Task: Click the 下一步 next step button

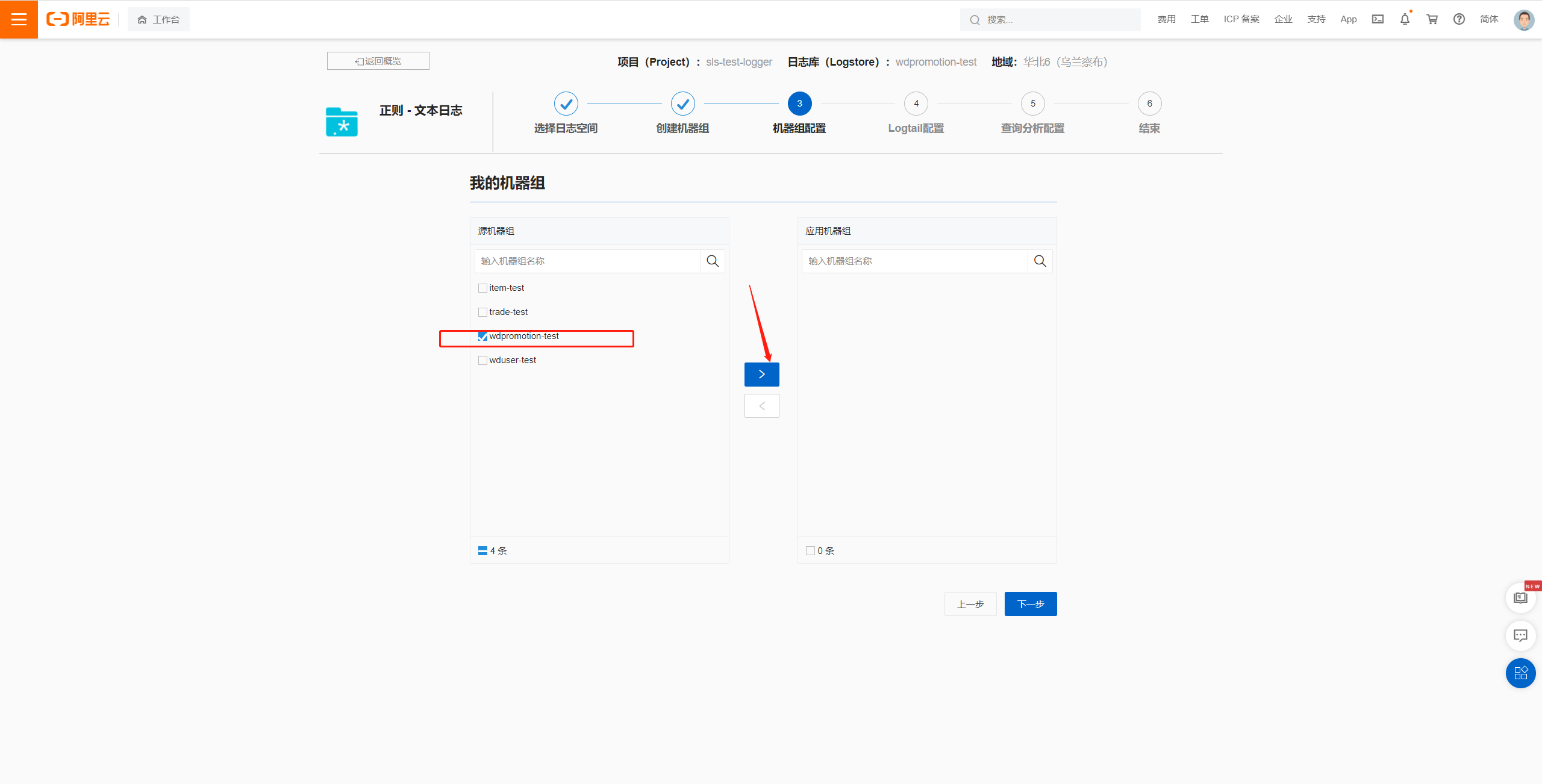Action: [1030, 604]
